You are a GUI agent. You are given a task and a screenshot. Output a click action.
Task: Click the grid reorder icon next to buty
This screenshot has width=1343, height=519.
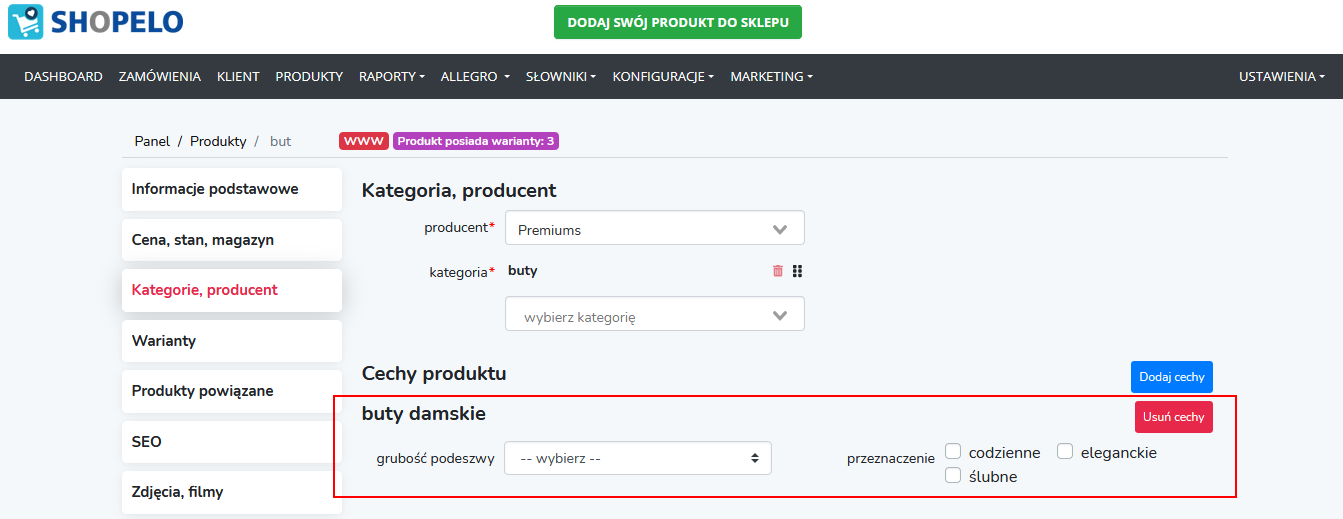(x=798, y=271)
